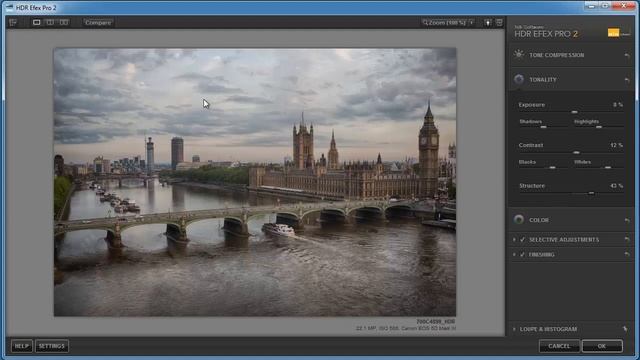Screen dimensions: 640x360
Task: Click the Nik yellow logo badge
Action: click(x=613, y=33)
